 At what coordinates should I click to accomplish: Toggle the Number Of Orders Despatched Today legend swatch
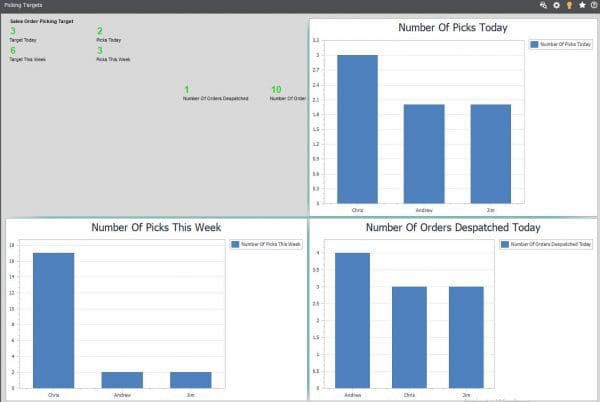point(505,244)
